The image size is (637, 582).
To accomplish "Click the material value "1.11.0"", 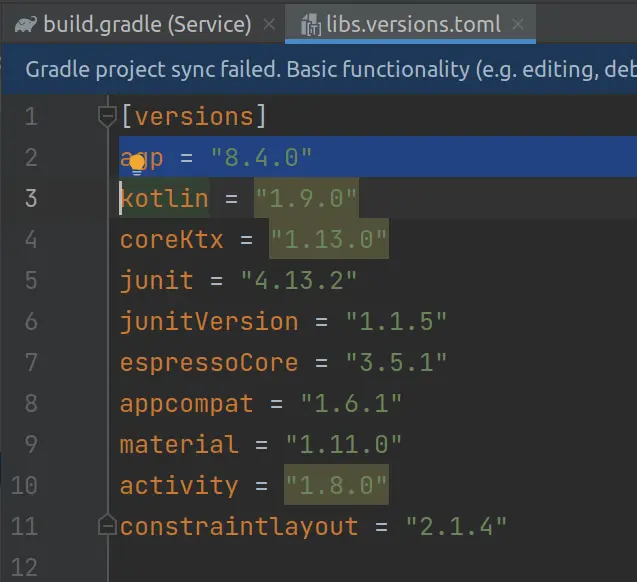I will 344,444.
